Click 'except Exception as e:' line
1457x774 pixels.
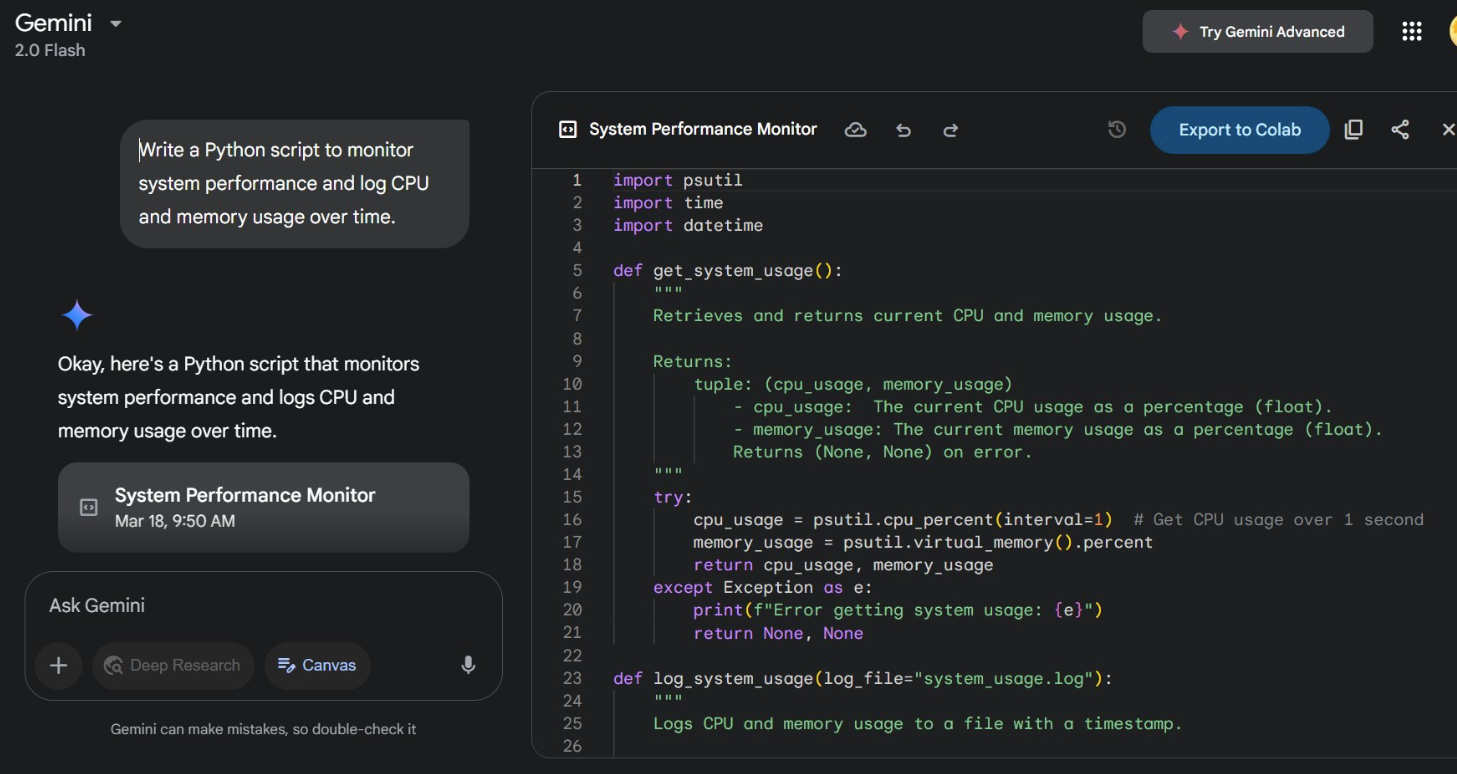click(x=763, y=588)
